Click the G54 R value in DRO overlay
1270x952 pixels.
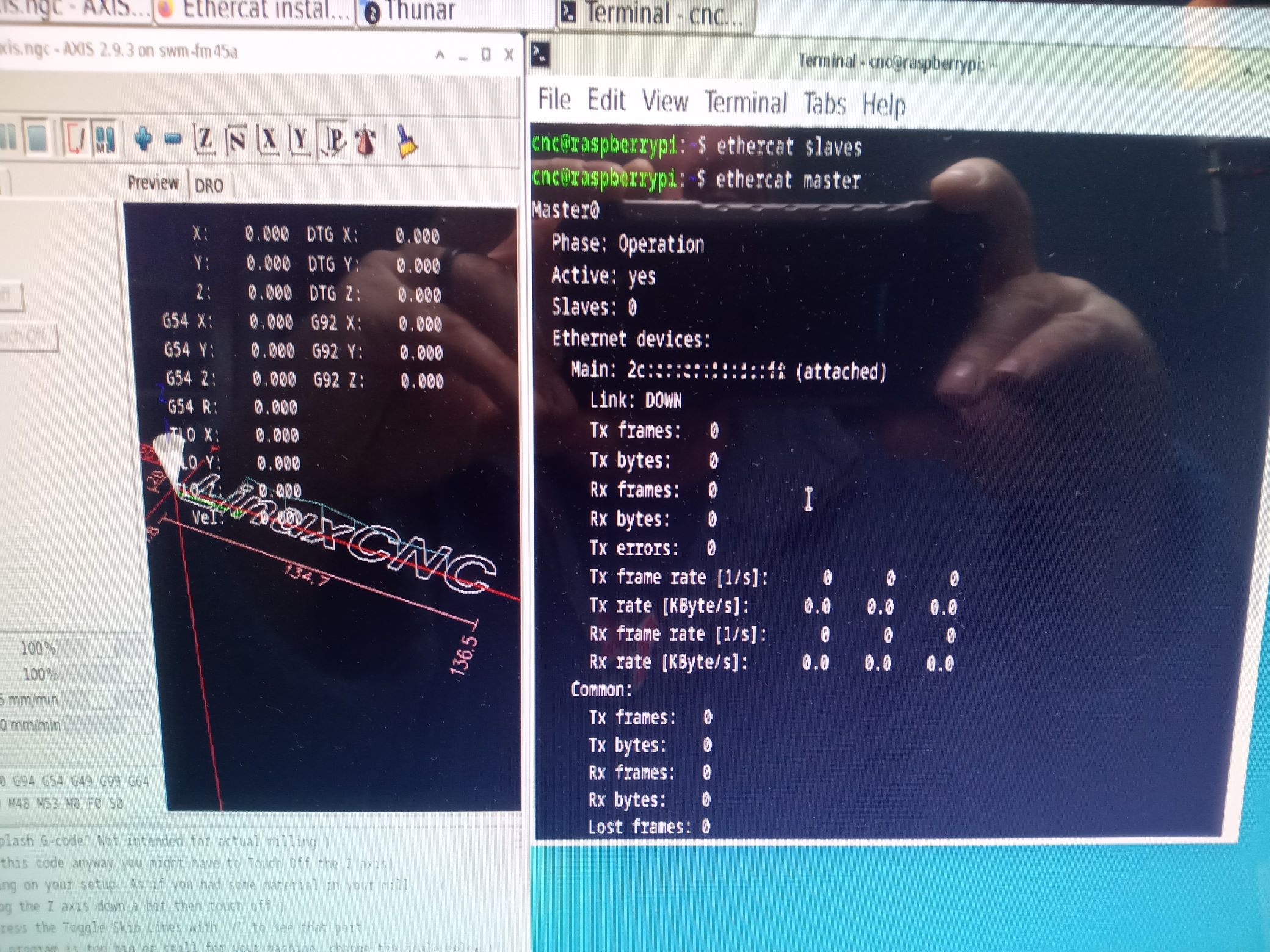point(276,407)
